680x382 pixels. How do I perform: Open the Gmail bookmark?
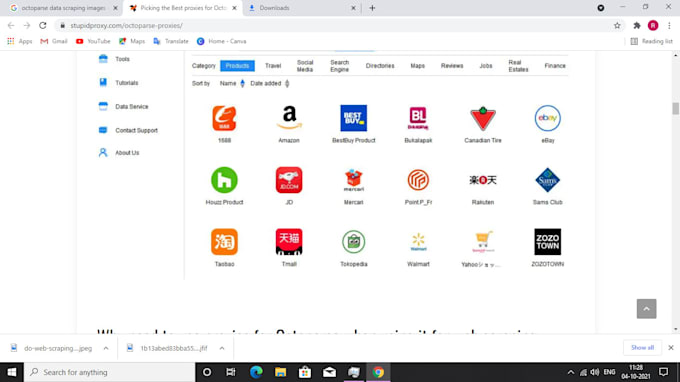tap(54, 41)
